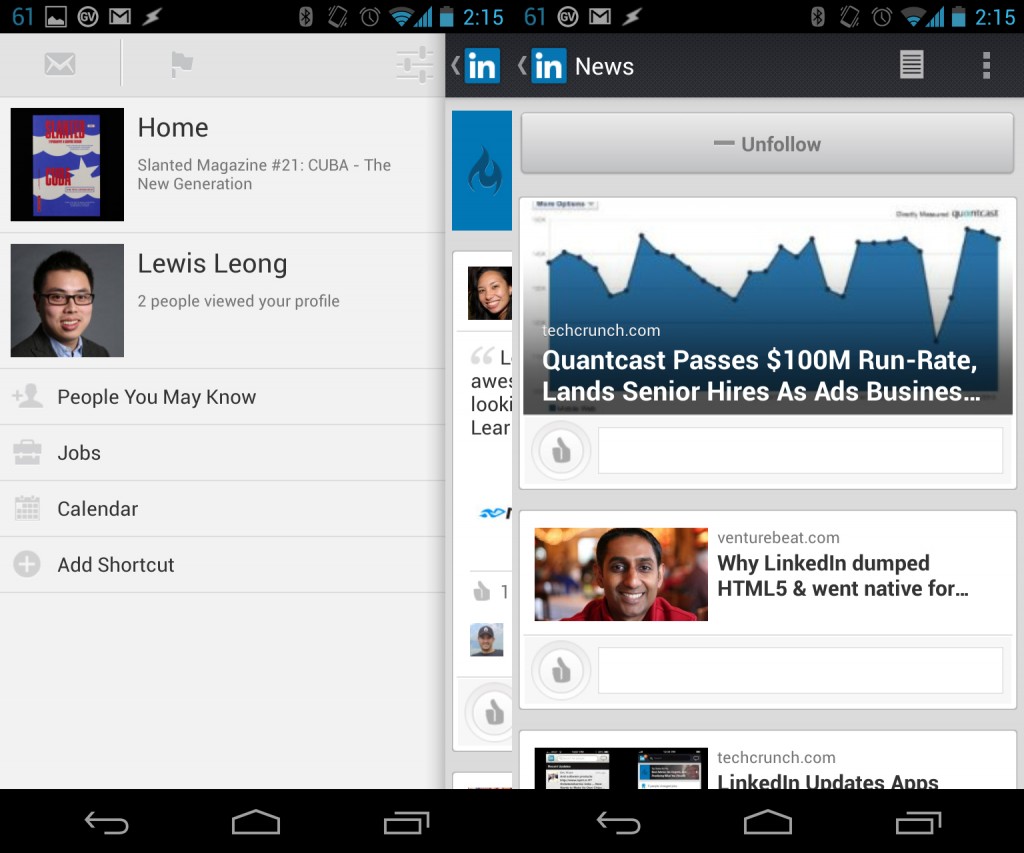Open the filter settings icon
The width and height of the screenshot is (1024, 853).
point(414,64)
